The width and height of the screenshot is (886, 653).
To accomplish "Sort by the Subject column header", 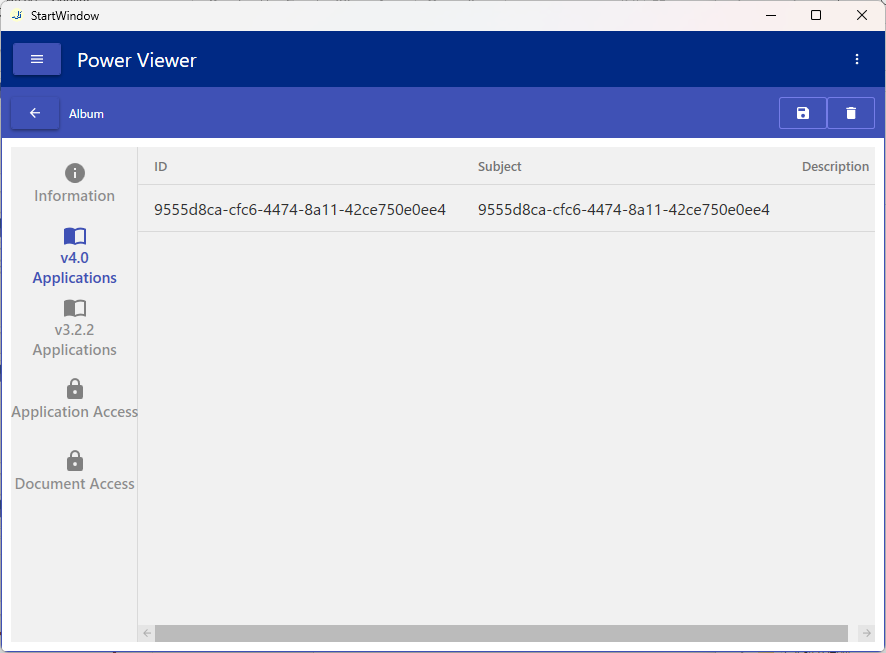I will [499, 167].
